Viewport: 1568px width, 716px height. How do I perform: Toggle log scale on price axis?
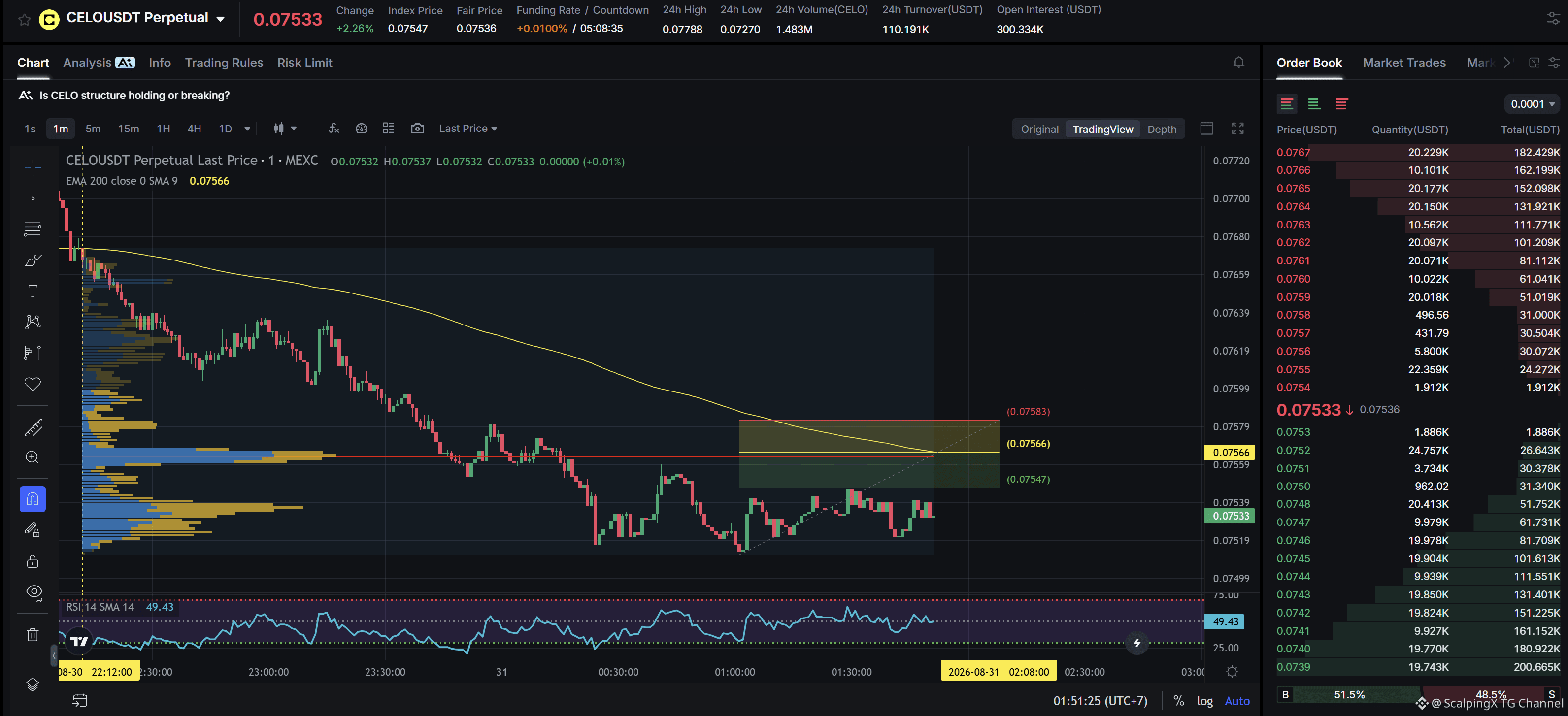coord(1204,701)
